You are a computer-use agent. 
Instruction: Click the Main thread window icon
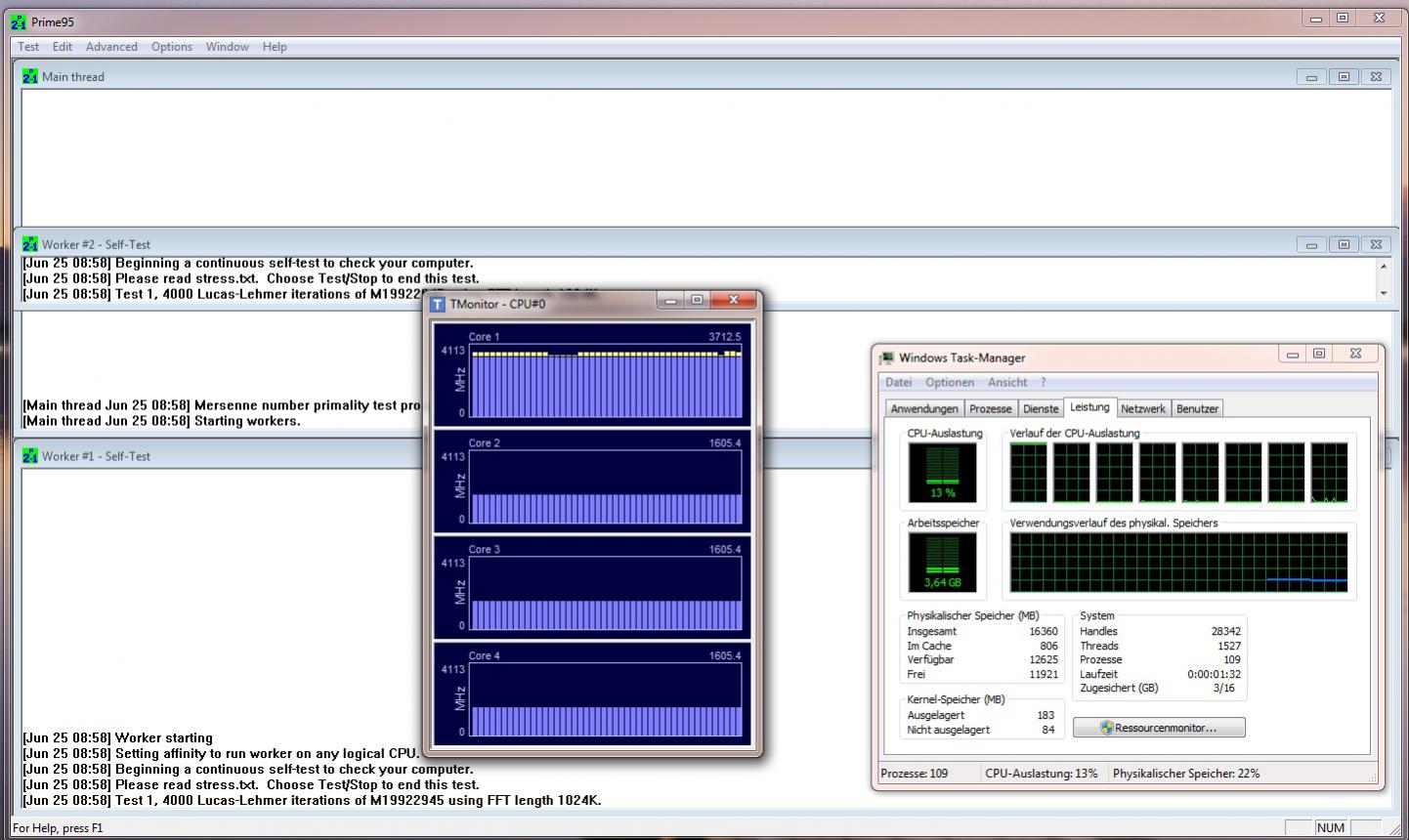pos(29,76)
